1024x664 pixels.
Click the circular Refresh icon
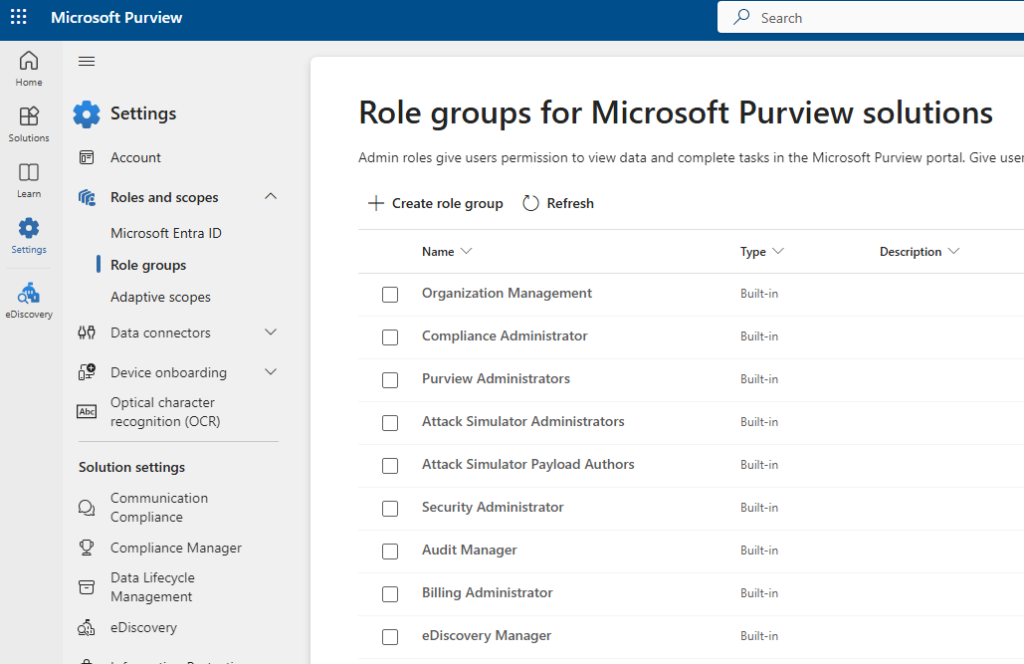coord(530,203)
